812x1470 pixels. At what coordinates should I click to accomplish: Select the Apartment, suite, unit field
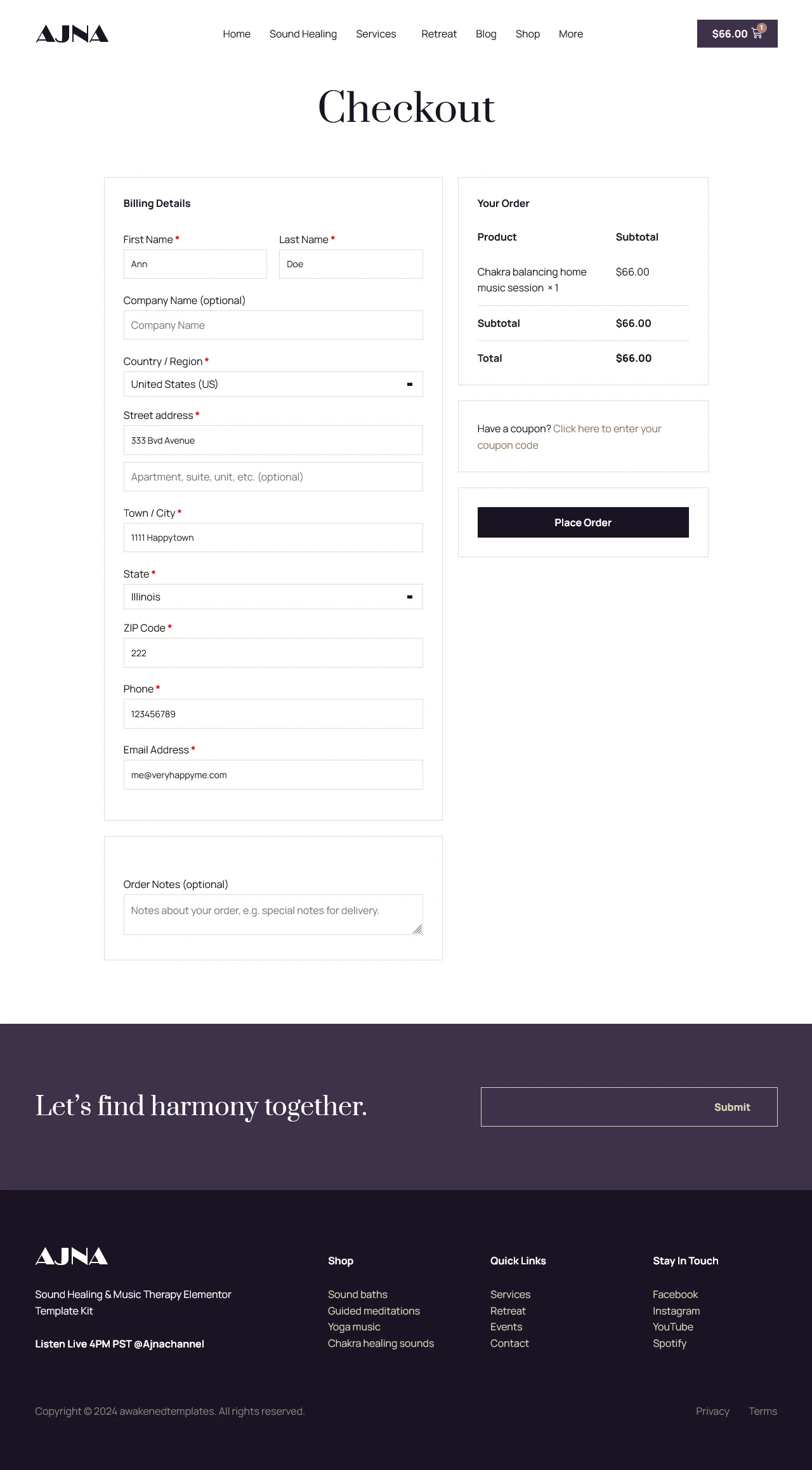tap(273, 477)
